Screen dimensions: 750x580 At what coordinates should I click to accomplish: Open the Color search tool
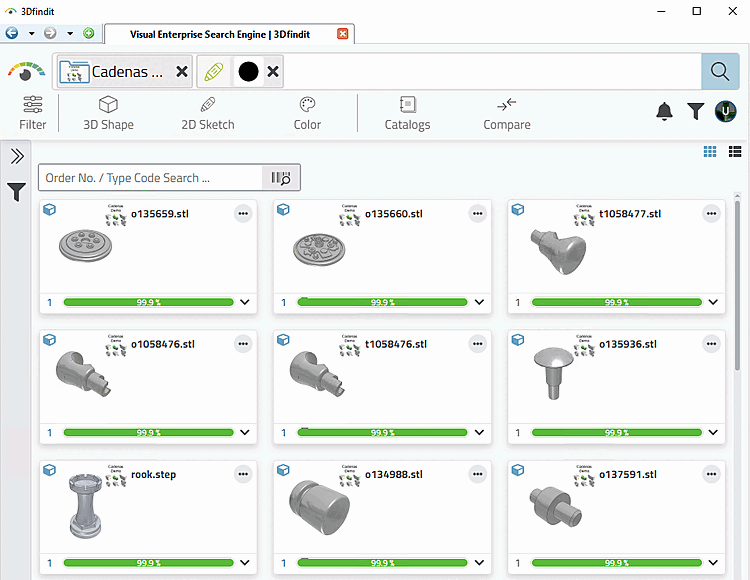click(307, 113)
